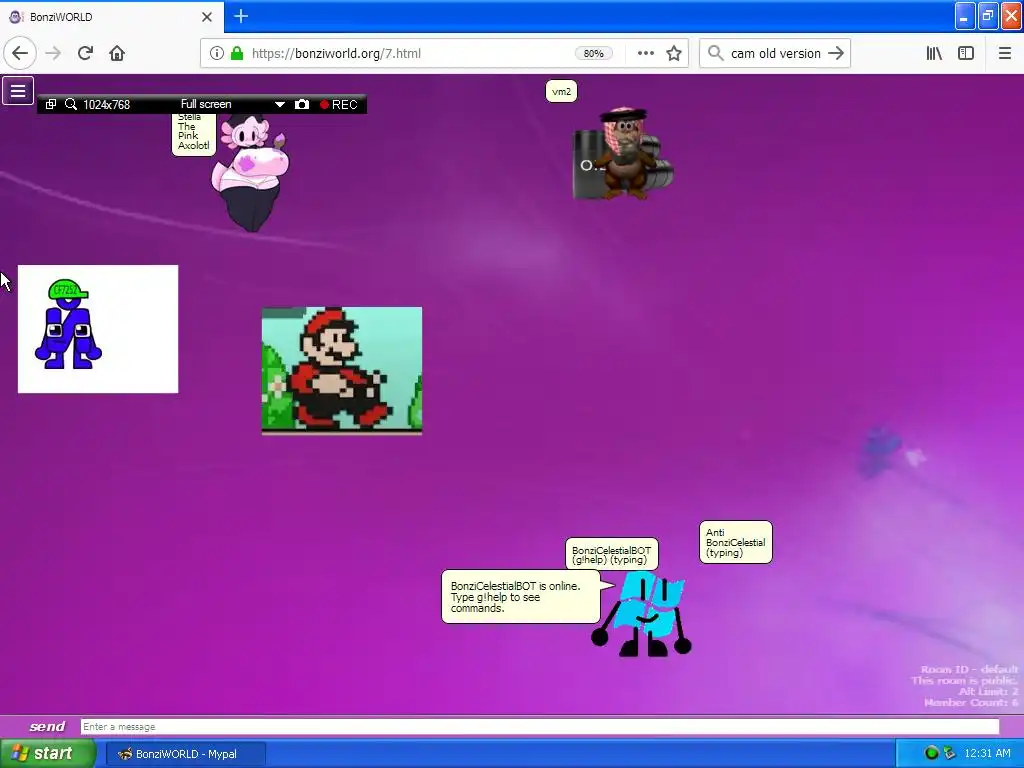The image size is (1024, 768).
Task: Open the Windows start menu
Action: 48,753
